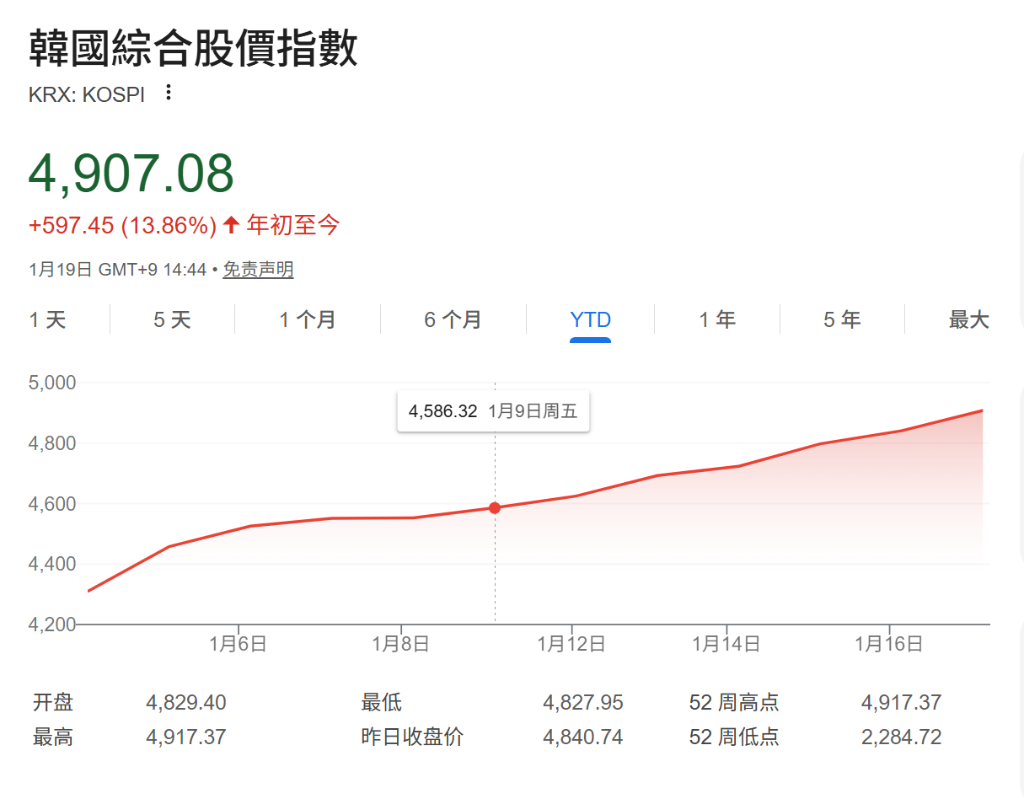Select the active YTD tab
1024x798 pixels.
590,320
